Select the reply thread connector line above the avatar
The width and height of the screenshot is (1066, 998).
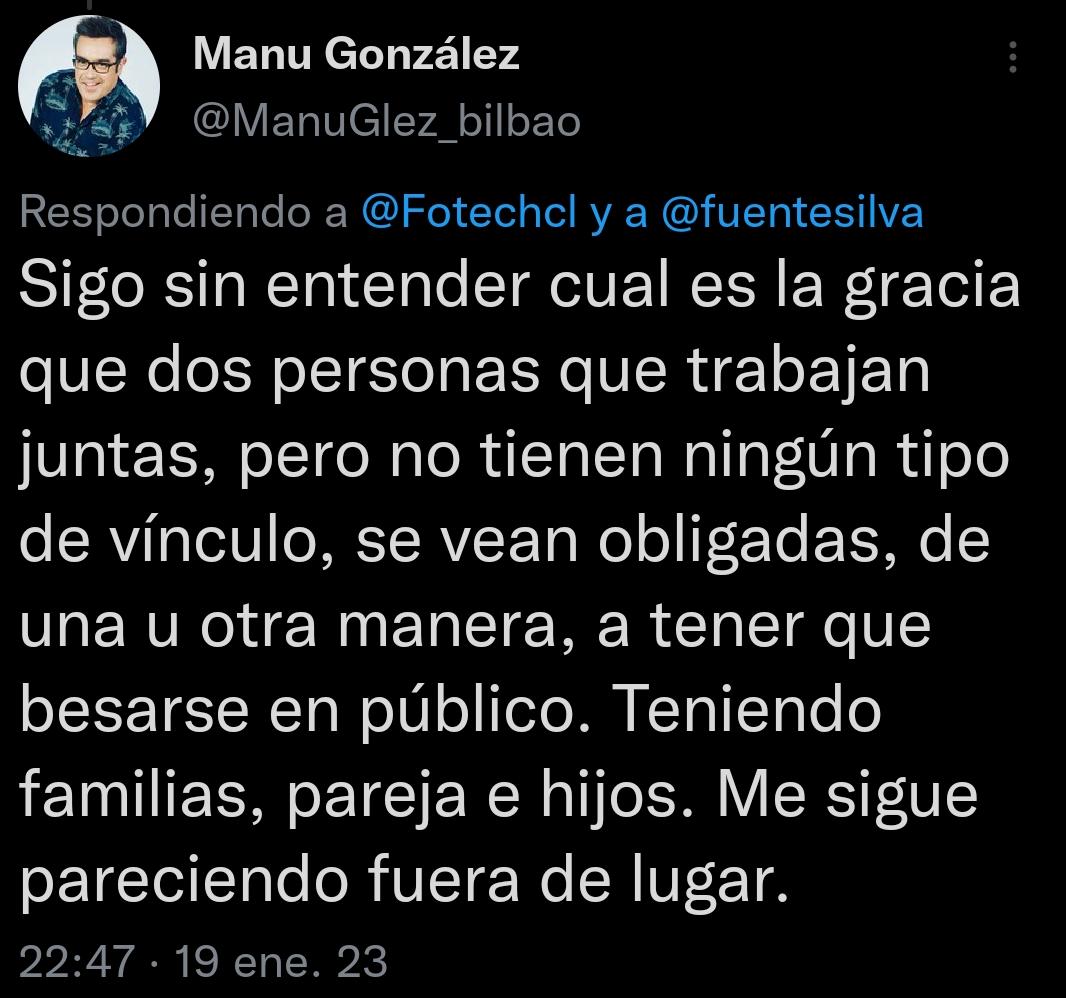click(x=88, y=4)
